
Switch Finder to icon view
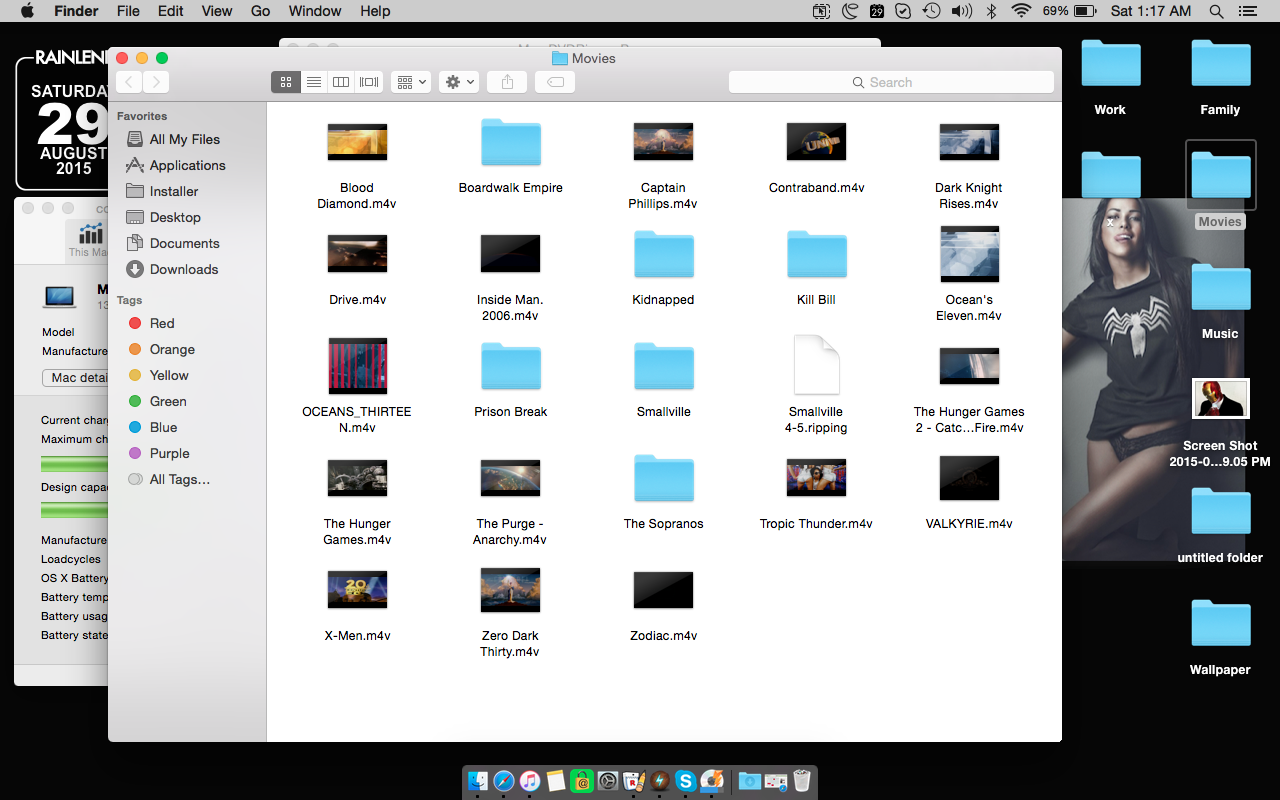[285, 82]
